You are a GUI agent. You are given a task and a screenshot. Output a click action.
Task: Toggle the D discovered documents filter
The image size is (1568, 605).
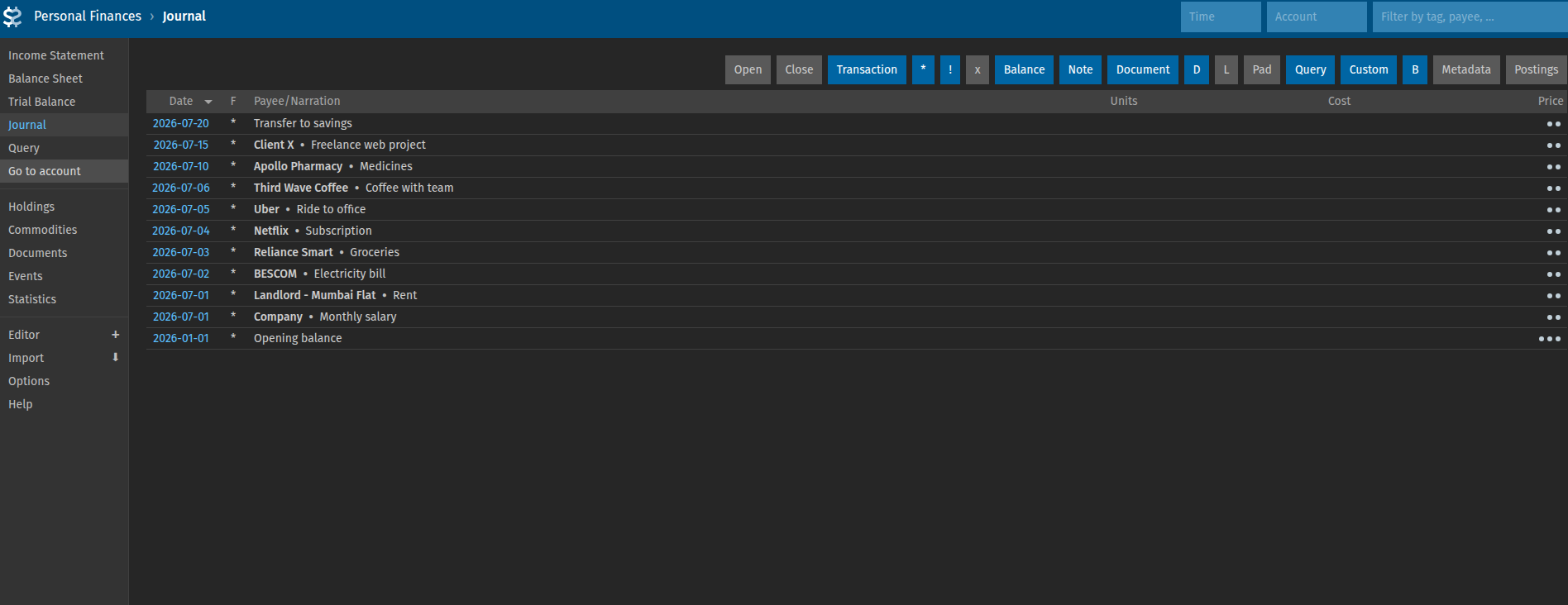pos(1197,69)
